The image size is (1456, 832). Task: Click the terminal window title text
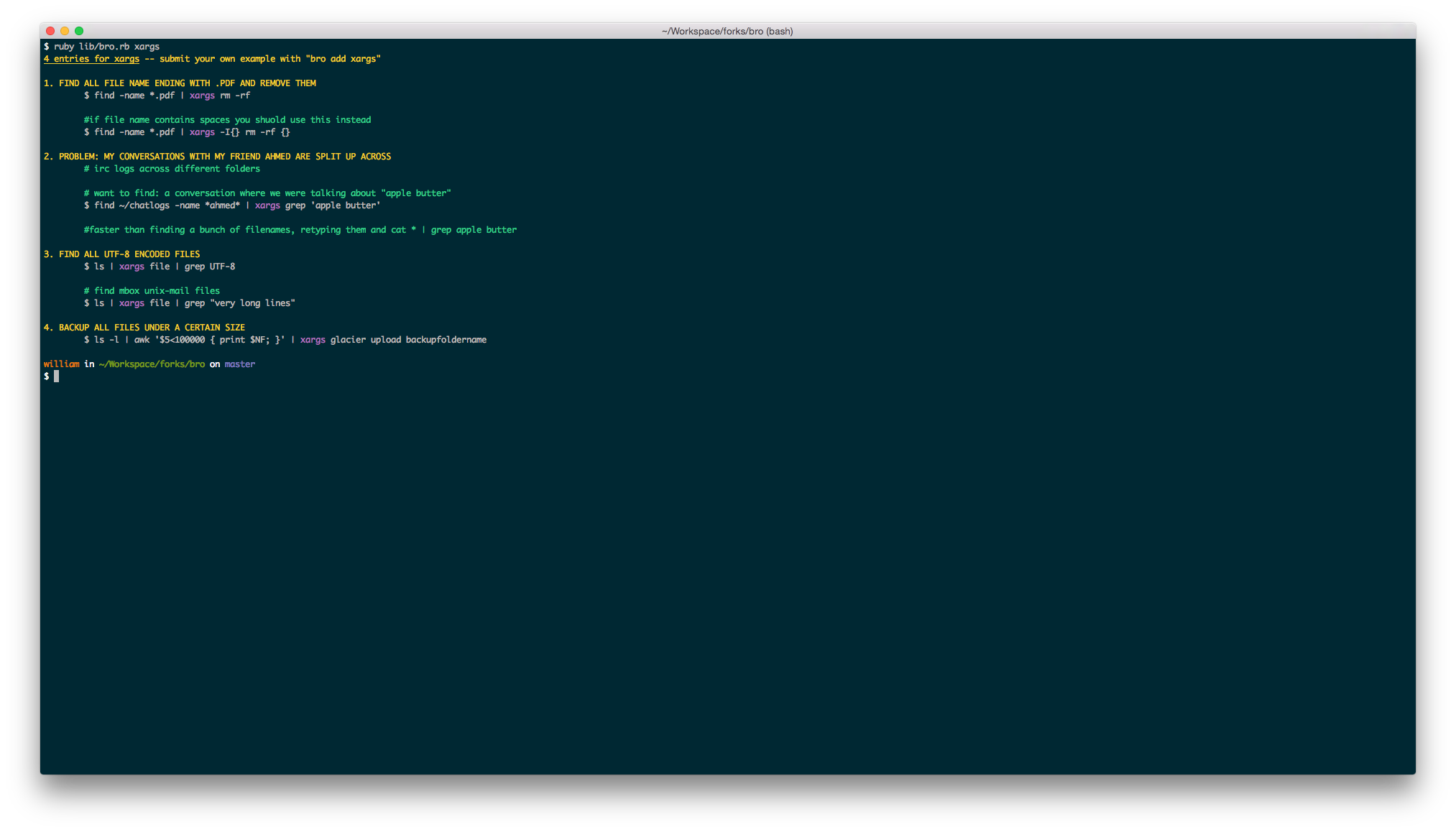727,31
